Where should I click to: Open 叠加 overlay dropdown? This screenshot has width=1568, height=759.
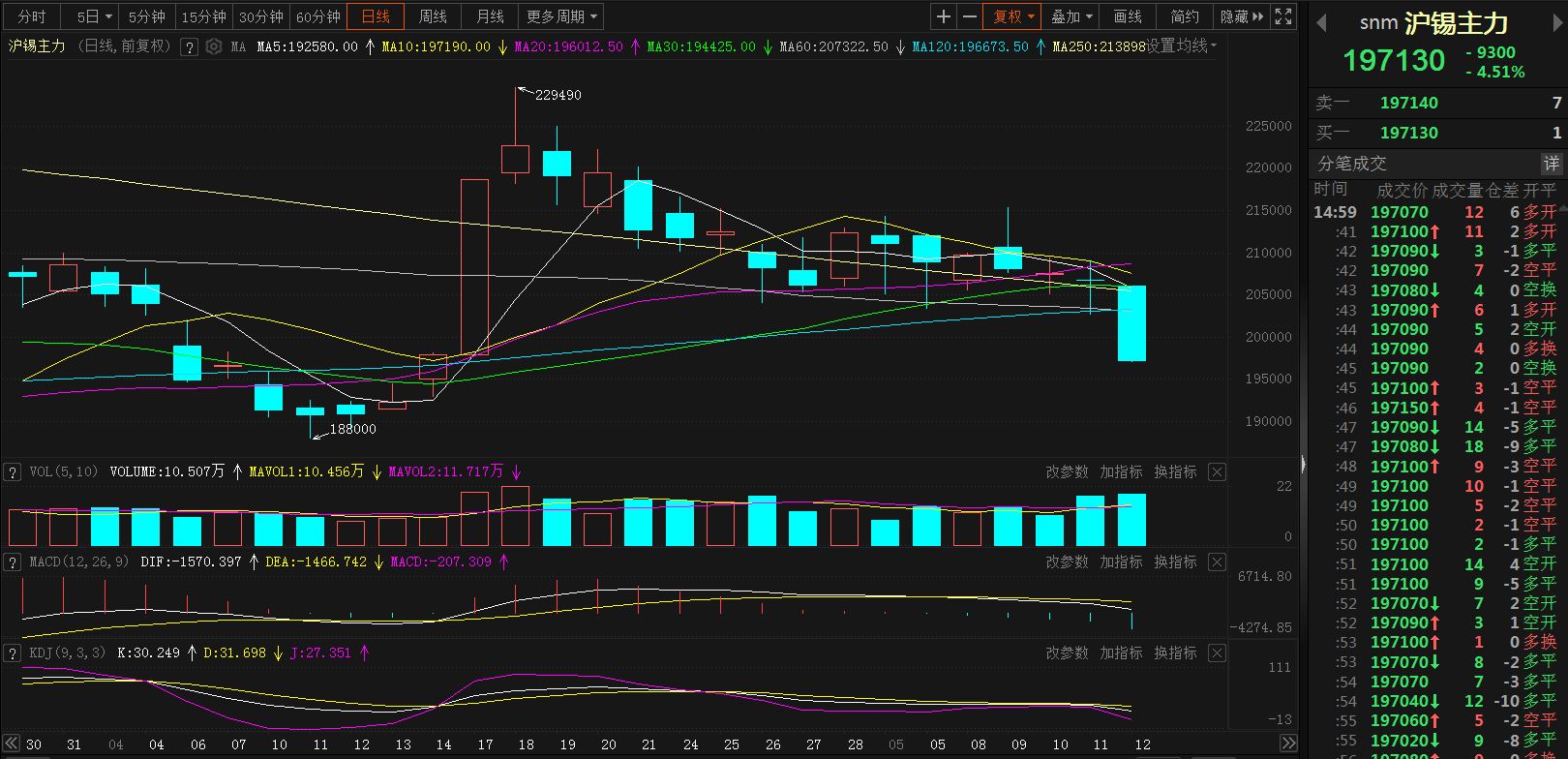[x=1071, y=16]
